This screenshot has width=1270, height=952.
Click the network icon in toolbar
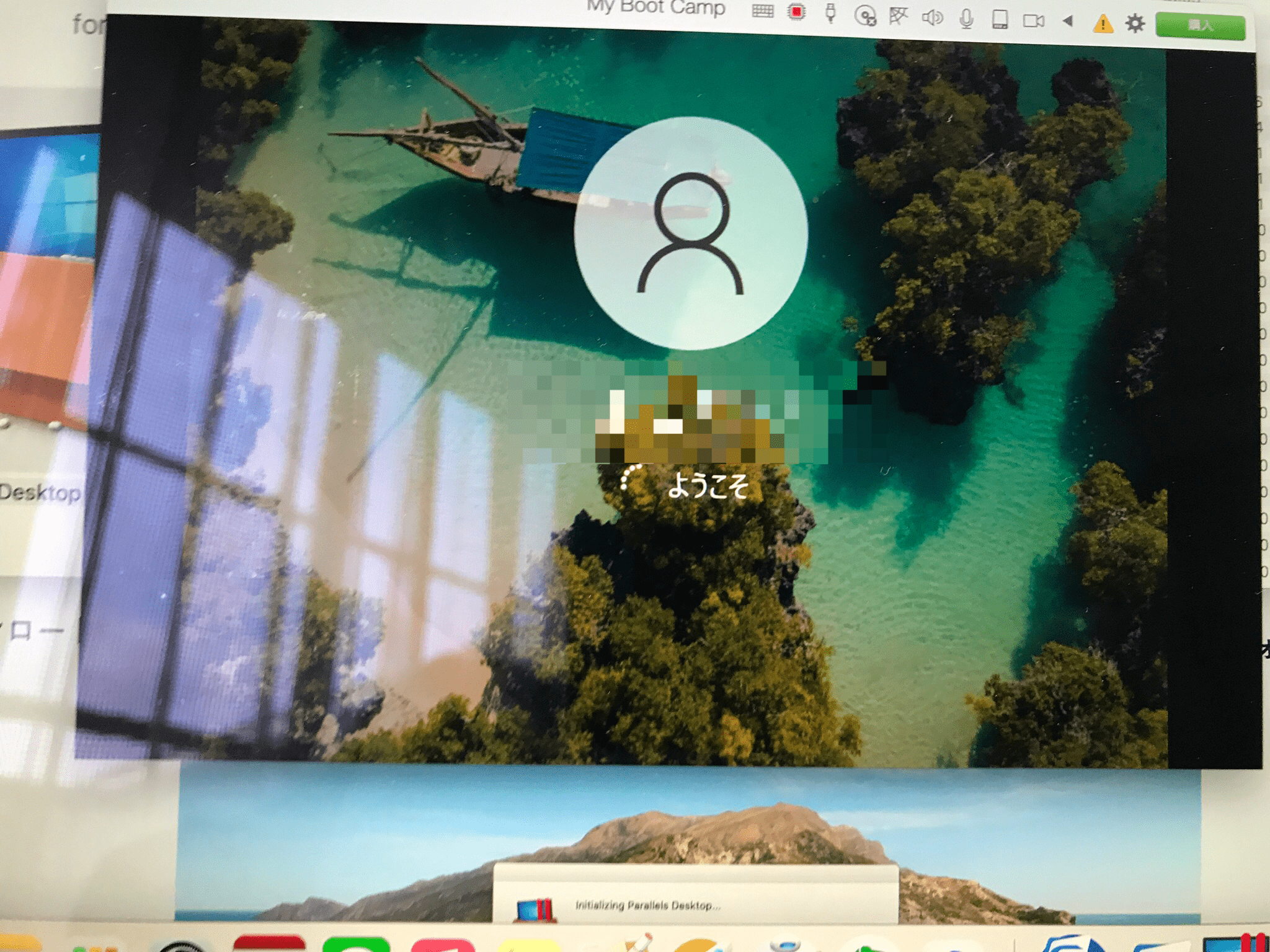click(x=898, y=16)
